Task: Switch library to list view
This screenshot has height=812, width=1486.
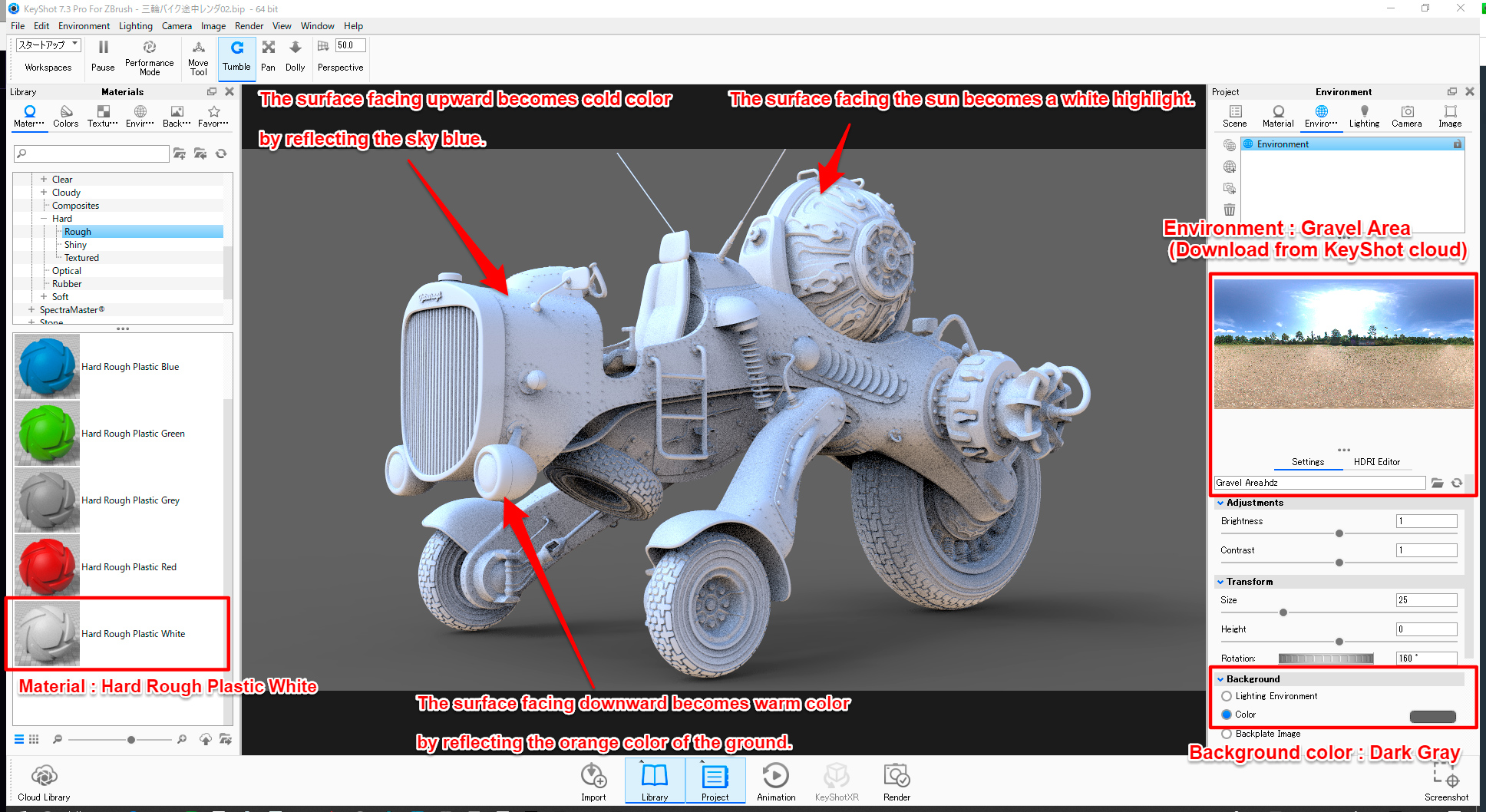Action: click(x=19, y=739)
